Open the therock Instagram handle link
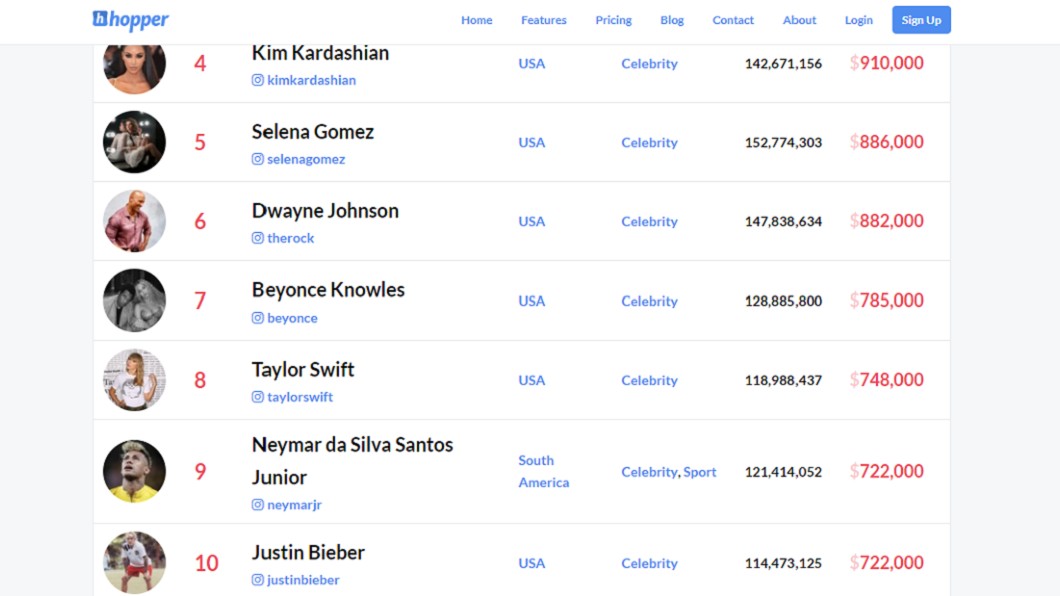The width and height of the screenshot is (1060, 596). coord(290,238)
